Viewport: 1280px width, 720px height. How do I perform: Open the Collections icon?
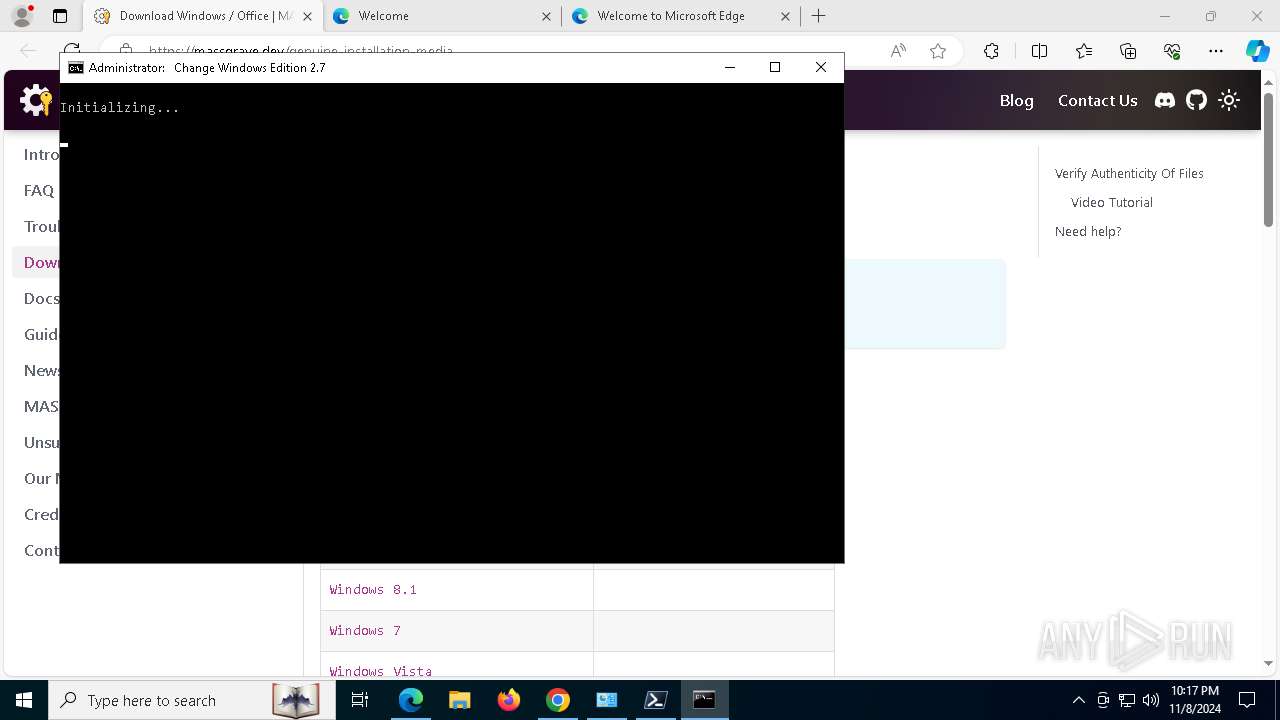coord(1128,51)
